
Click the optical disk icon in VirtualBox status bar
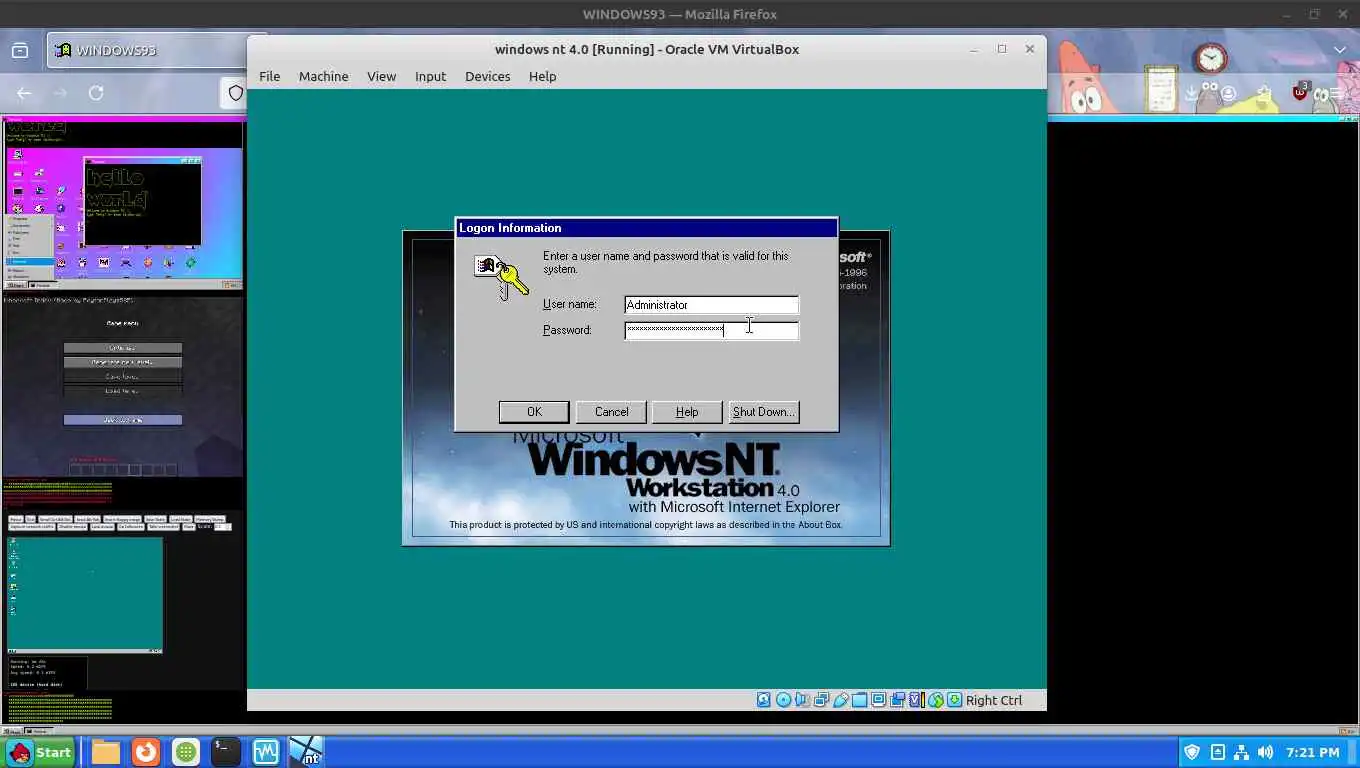point(783,700)
